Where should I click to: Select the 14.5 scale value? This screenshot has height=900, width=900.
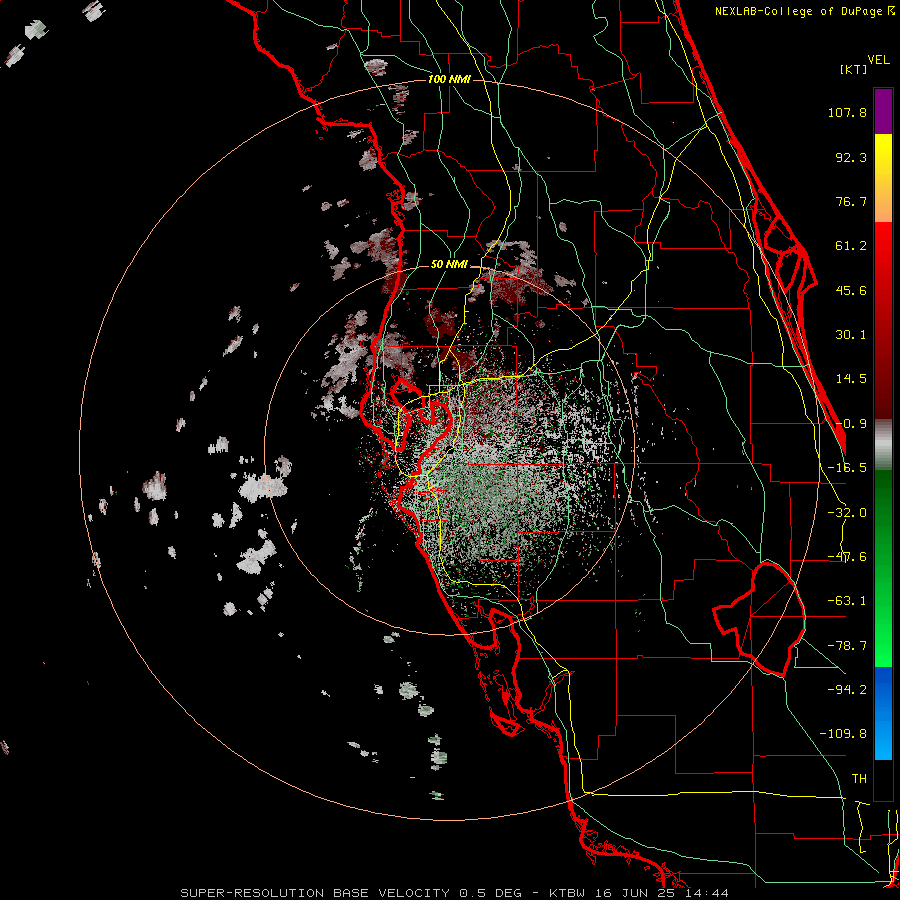click(851, 379)
